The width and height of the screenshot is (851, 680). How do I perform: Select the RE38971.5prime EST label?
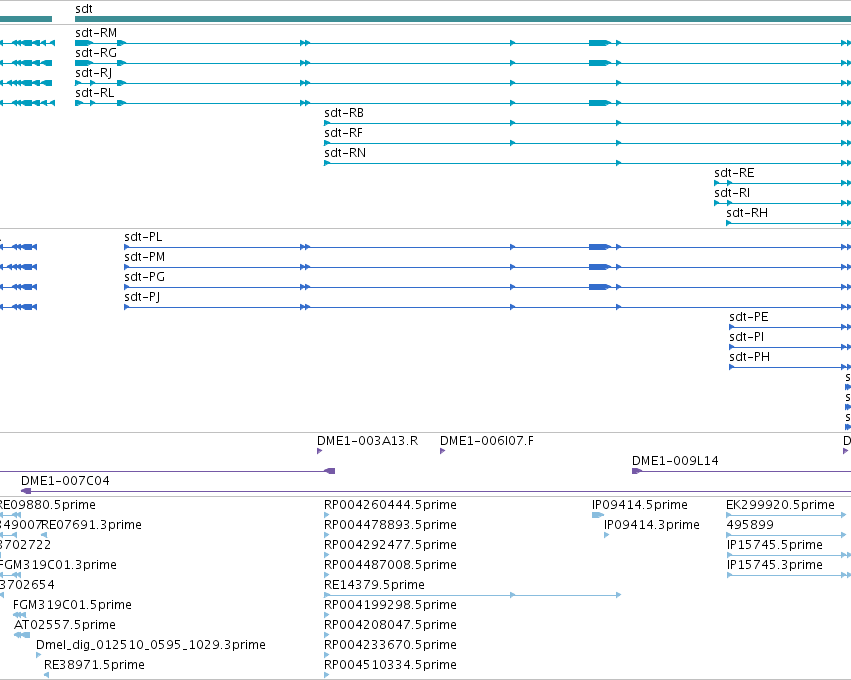(94, 665)
